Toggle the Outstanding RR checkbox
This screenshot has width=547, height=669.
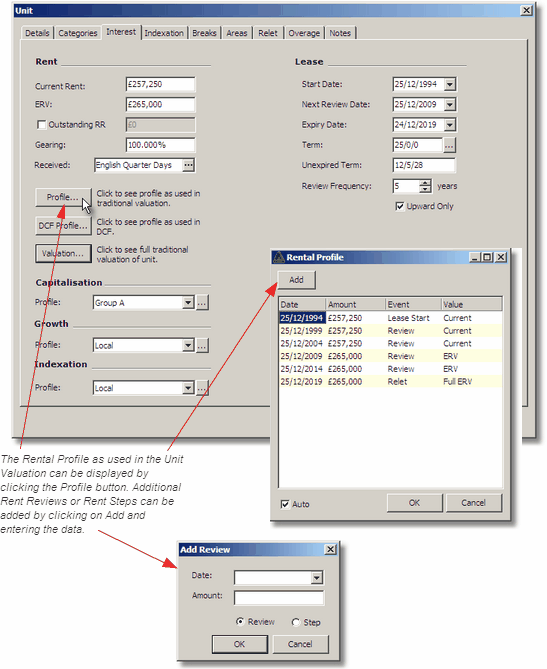click(x=41, y=125)
